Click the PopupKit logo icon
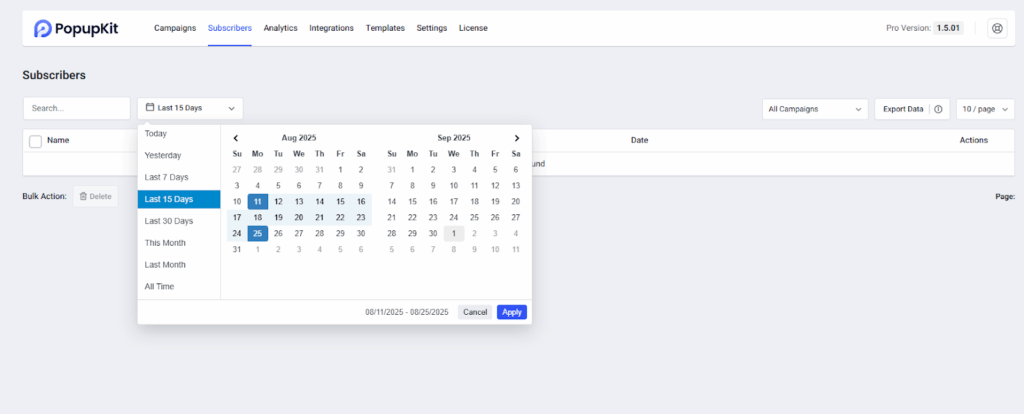 [x=42, y=29]
